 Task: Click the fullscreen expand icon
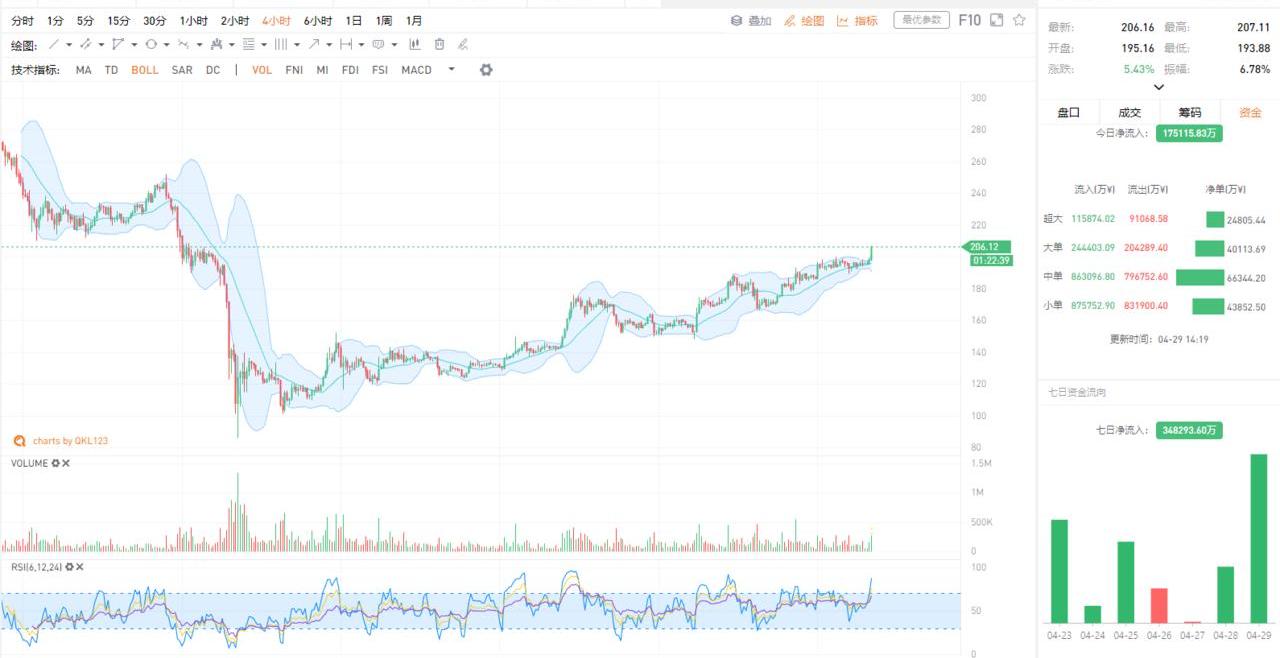(996, 20)
